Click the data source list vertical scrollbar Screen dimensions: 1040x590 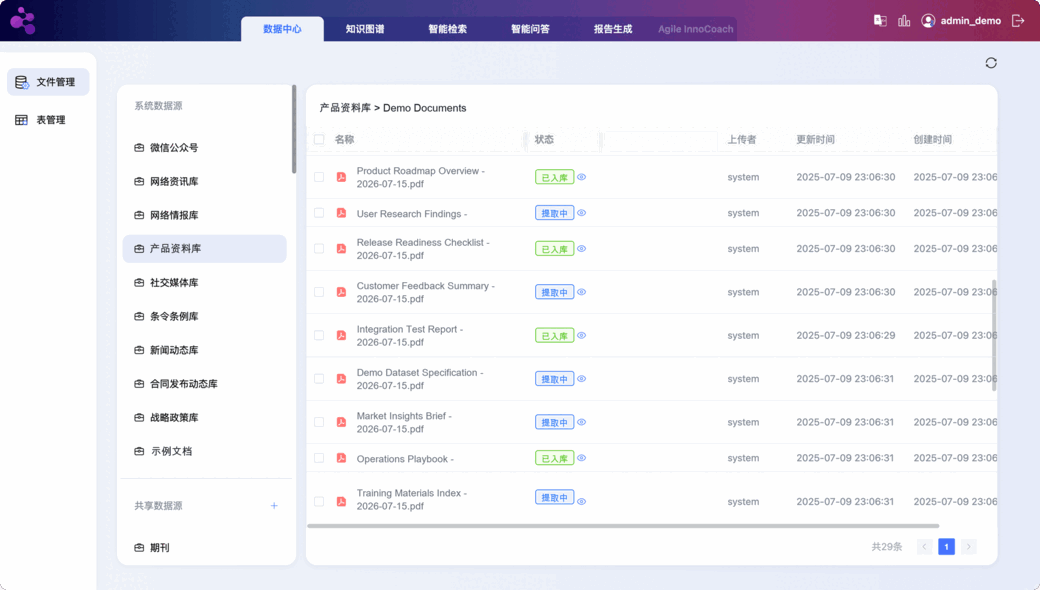click(x=294, y=129)
